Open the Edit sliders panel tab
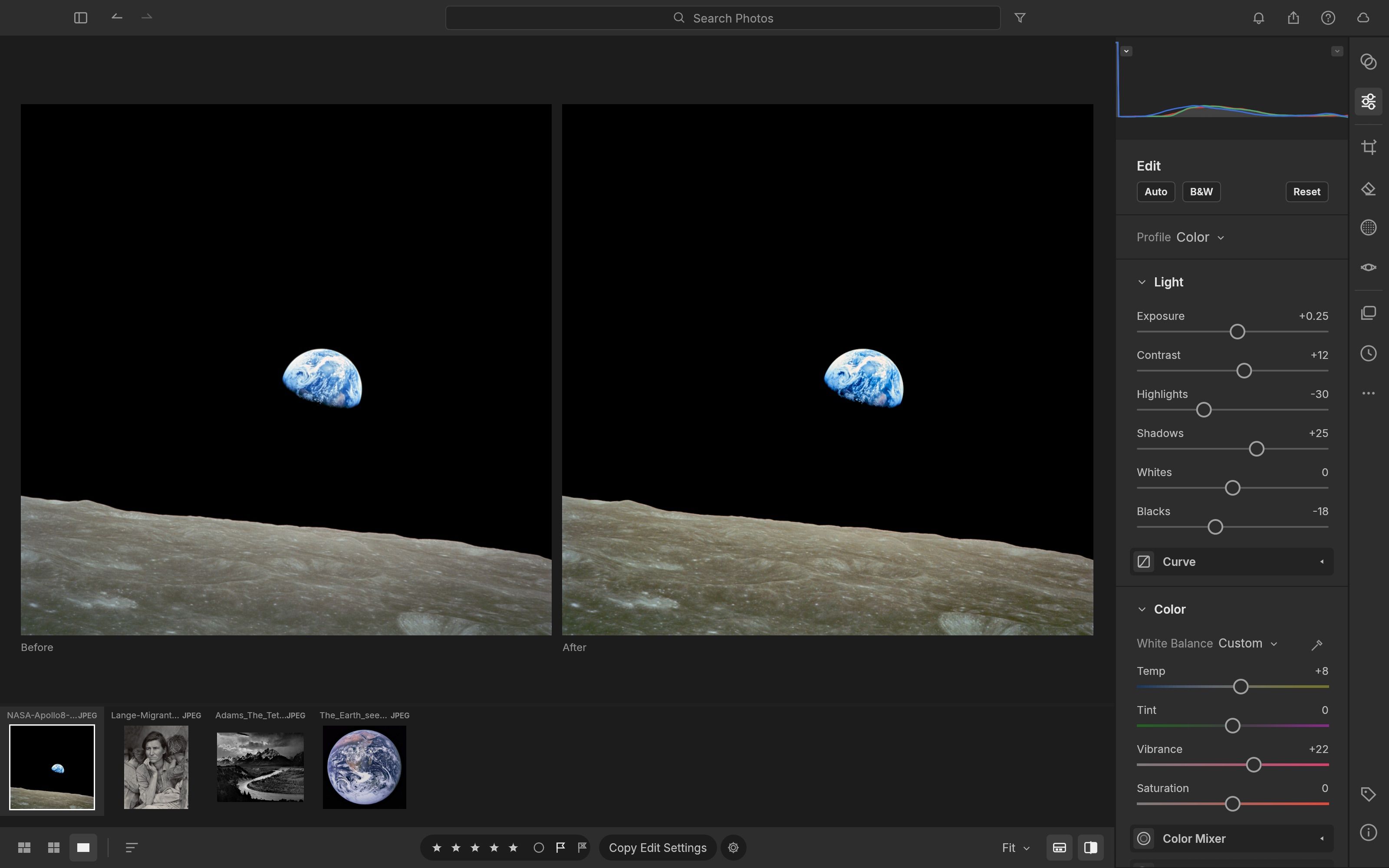The height and width of the screenshot is (868, 1389). [x=1368, y=102]
